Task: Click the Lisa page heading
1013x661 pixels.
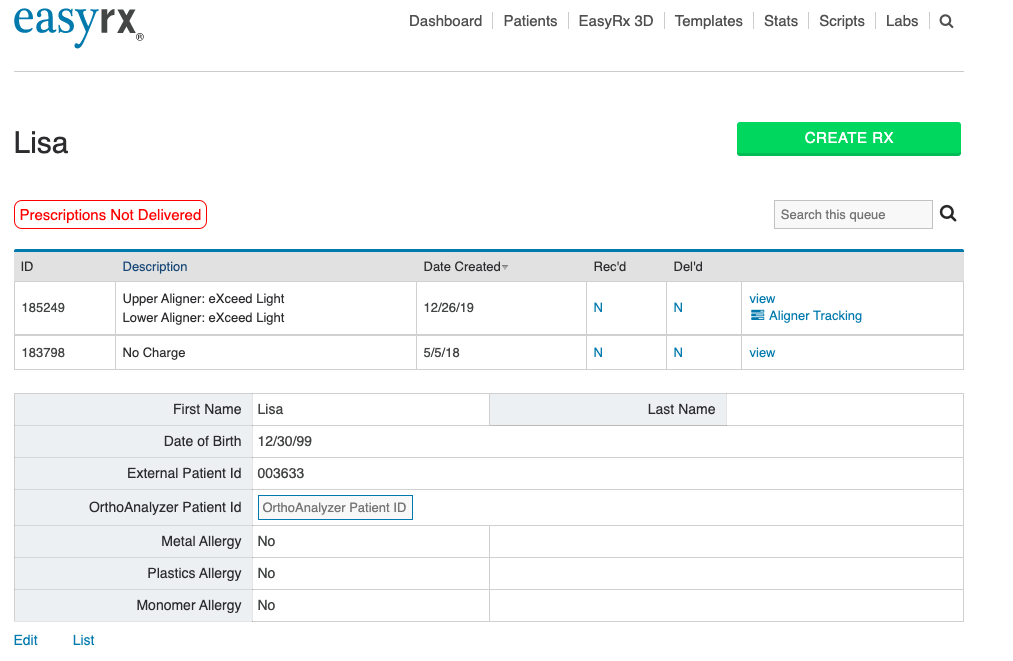Action: click(x=41, y=143)
